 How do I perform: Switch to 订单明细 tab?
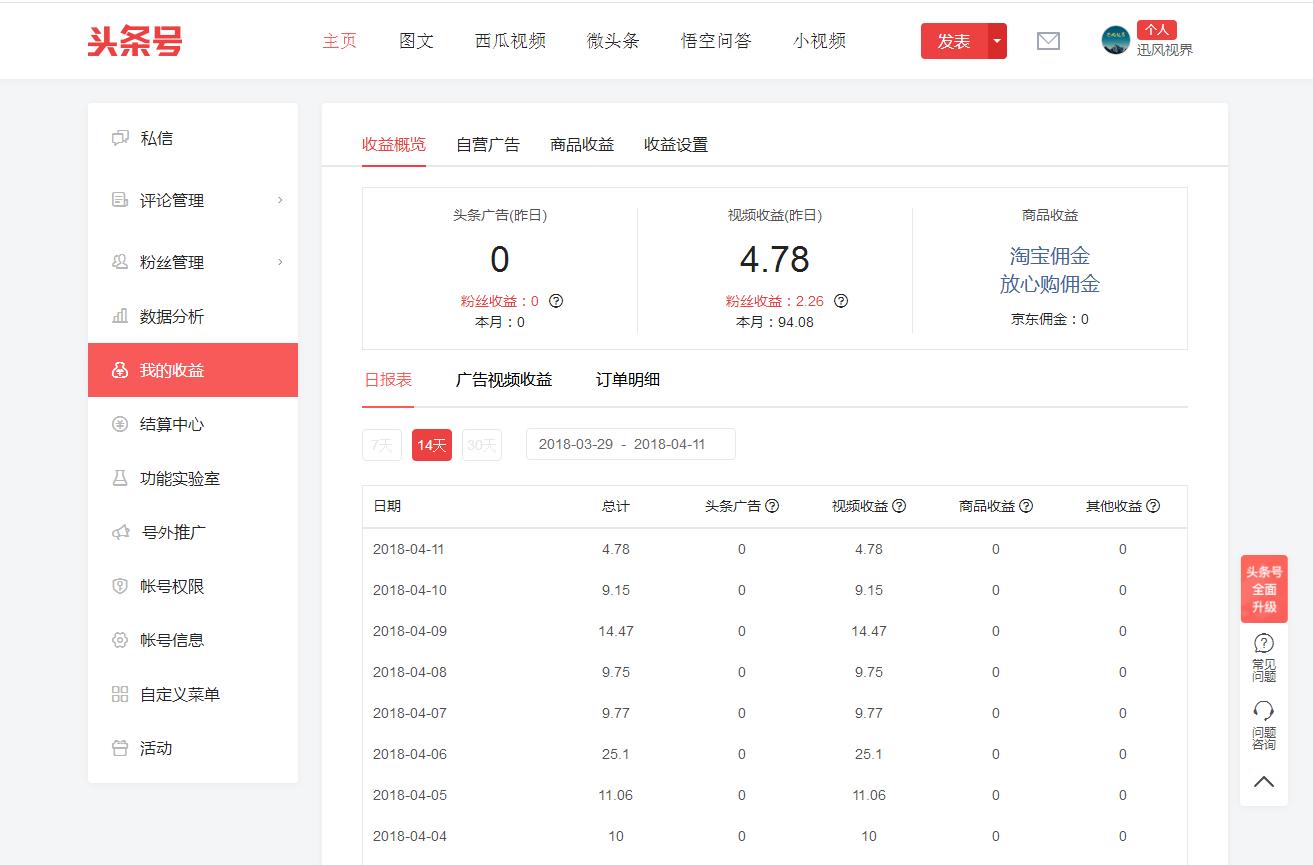(628, 380)
